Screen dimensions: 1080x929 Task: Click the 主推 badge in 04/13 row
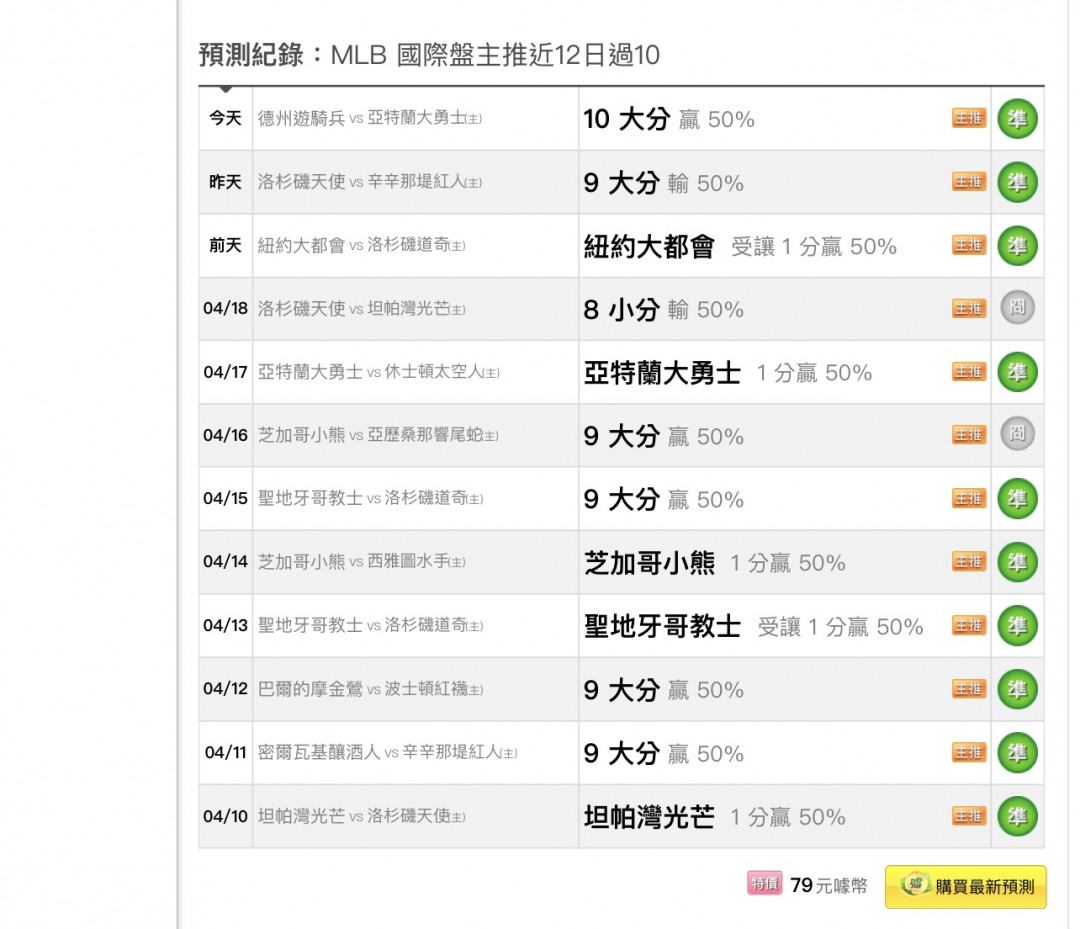[969, 625]
